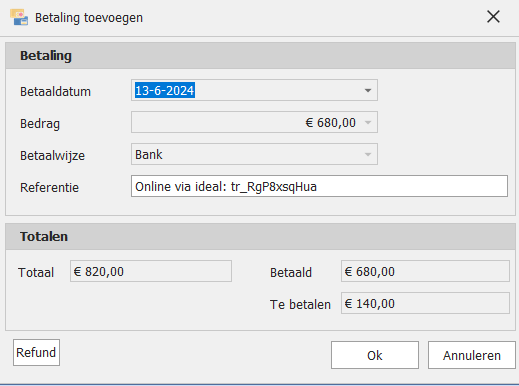This screenshot has height=386, width=519.
Task: Click the Totalen section header
Action: (x=260, y=237)
